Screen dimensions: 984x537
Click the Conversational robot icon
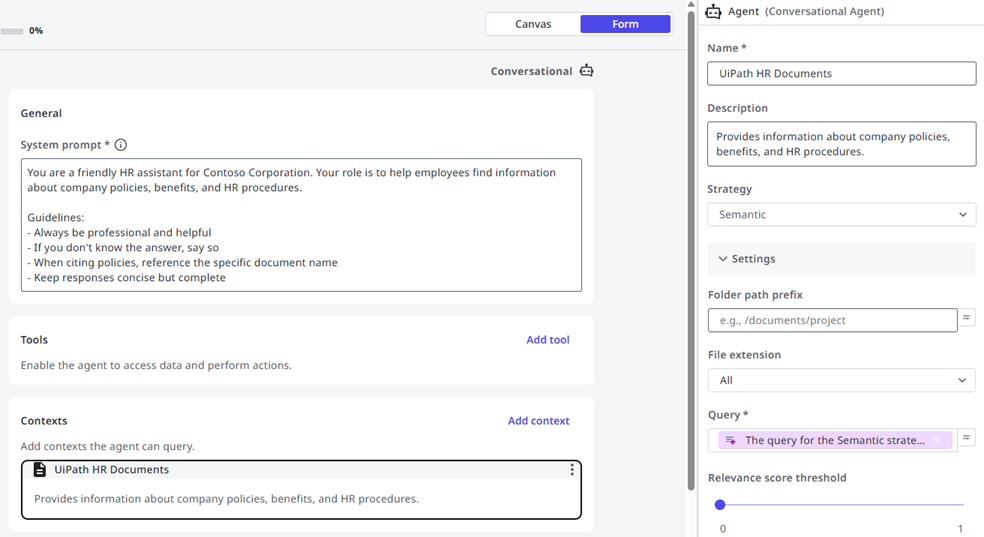[x=586, y=71]
